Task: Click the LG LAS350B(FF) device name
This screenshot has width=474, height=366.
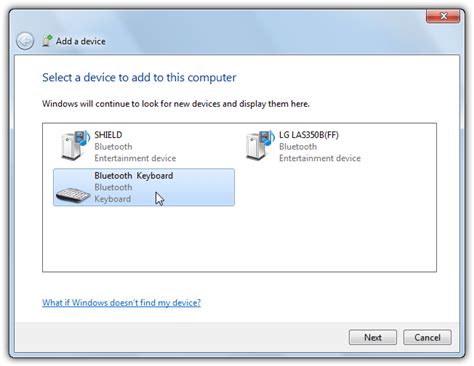Action: tap(309, 135)
